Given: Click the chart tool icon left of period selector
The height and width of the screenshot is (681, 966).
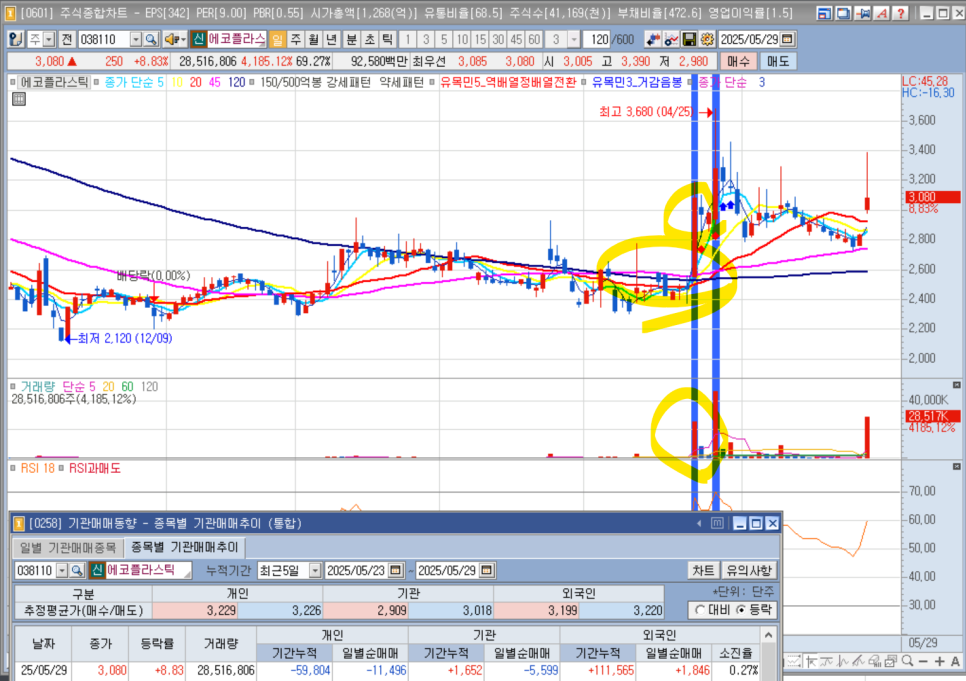Looking at the screenshot, I should [15, 39].
